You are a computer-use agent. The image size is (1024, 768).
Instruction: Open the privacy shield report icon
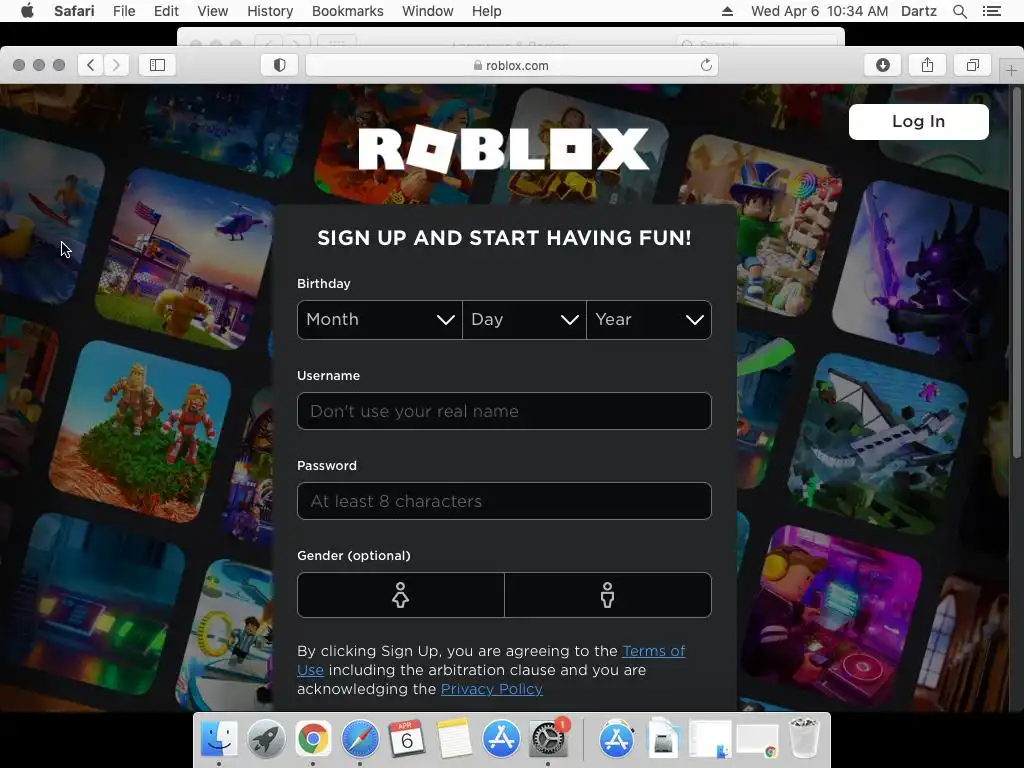pos(280,65)
